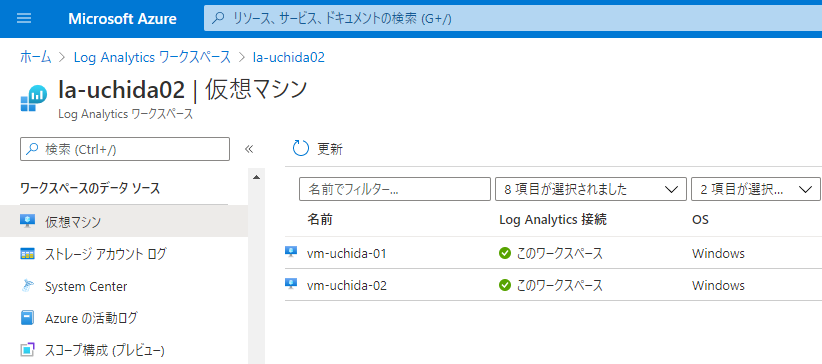Click VM icon beside vm-uchida-01

click(291, 253)
